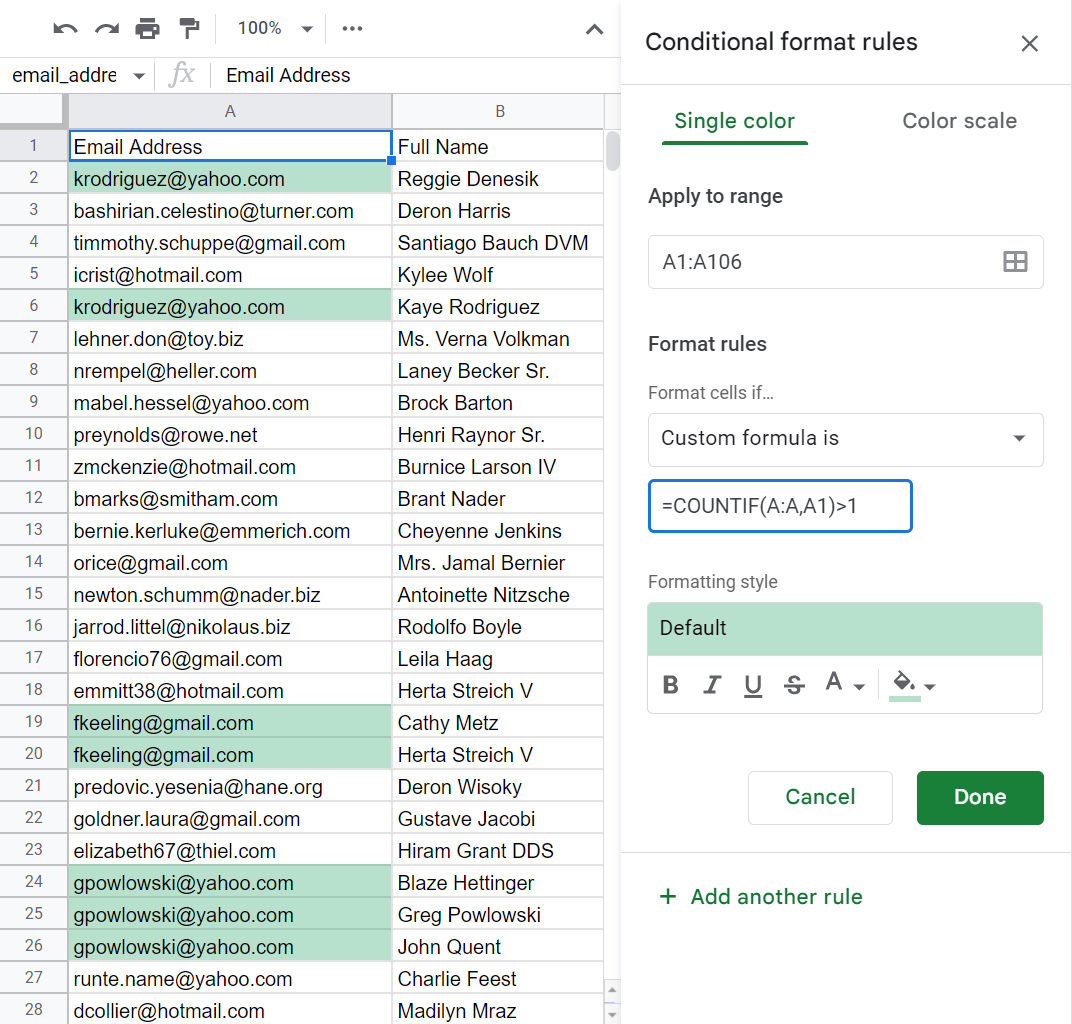Toggle Italic in formatting style
The image size is (1072, 1024).
pos(712,685)
